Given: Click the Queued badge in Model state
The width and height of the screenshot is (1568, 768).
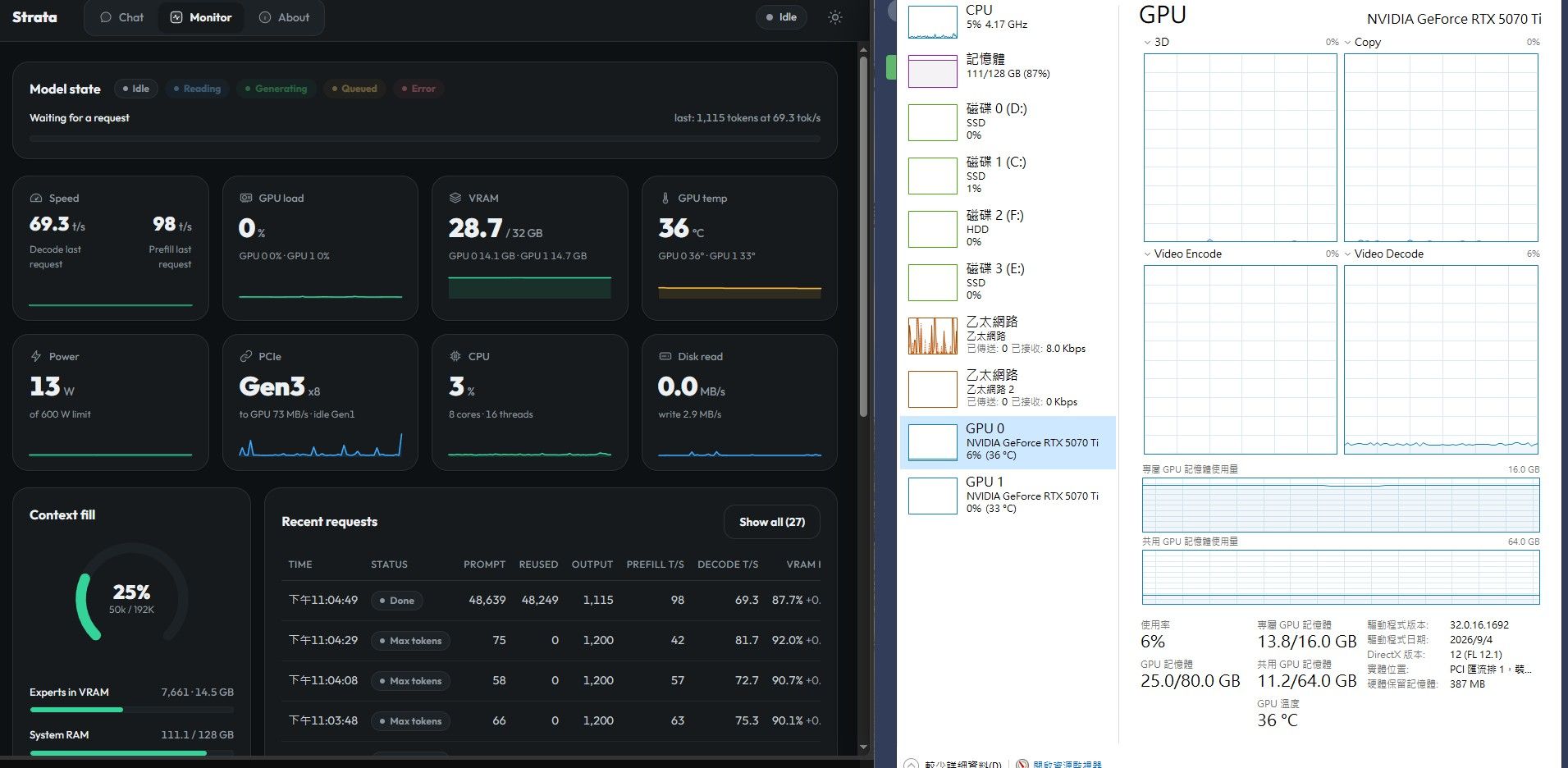Looking at the screenshot, I should (x=354, y=89).
